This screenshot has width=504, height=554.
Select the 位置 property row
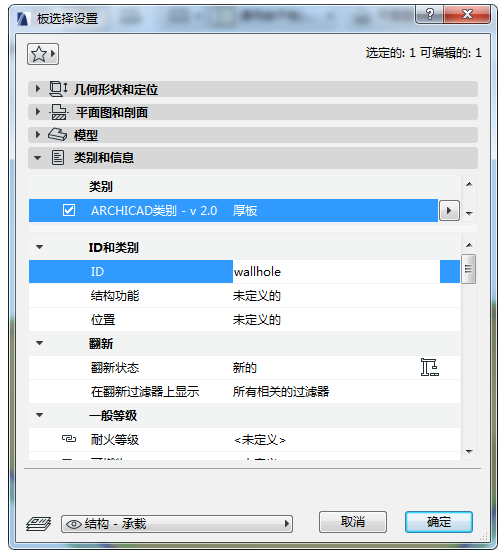[x=244, y=320]
